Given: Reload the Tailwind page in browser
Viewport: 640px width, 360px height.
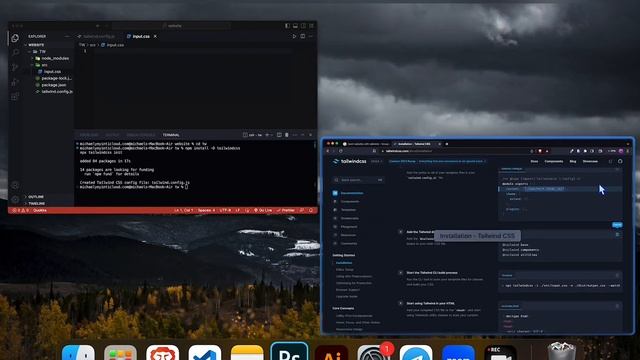Looking at the screenshot, I should click(x=341, y=151).
